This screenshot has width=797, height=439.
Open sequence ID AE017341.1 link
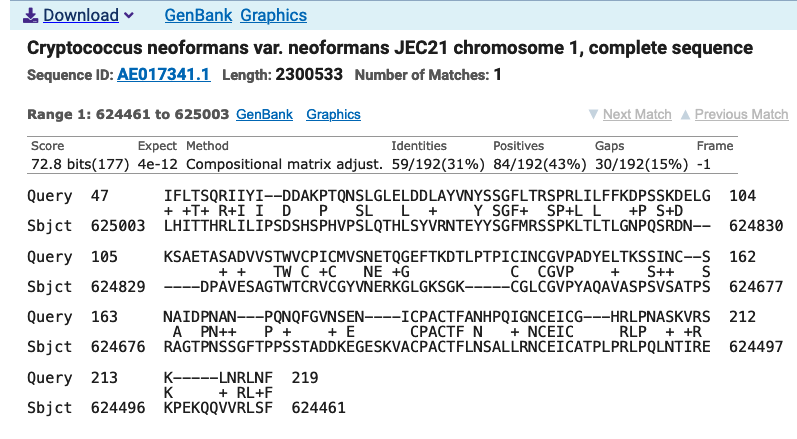pos(164,75)
